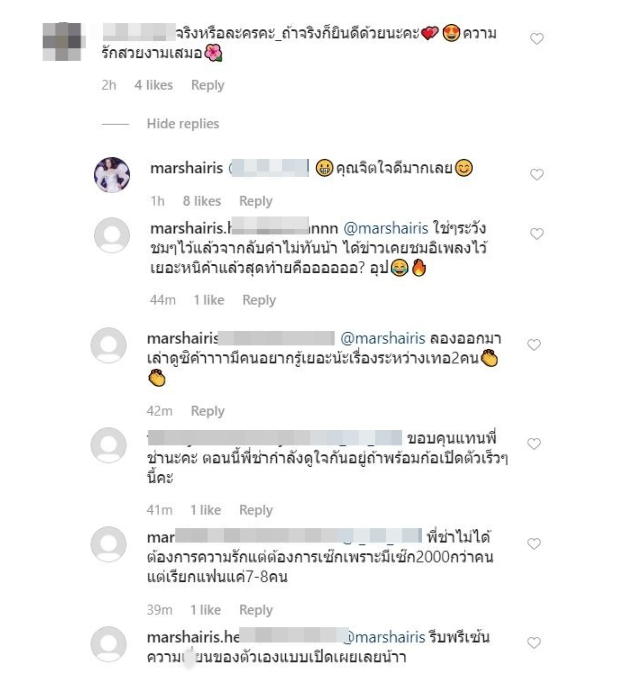
Task: Reply to the 42m comment
Action: [x=208, y=411]
